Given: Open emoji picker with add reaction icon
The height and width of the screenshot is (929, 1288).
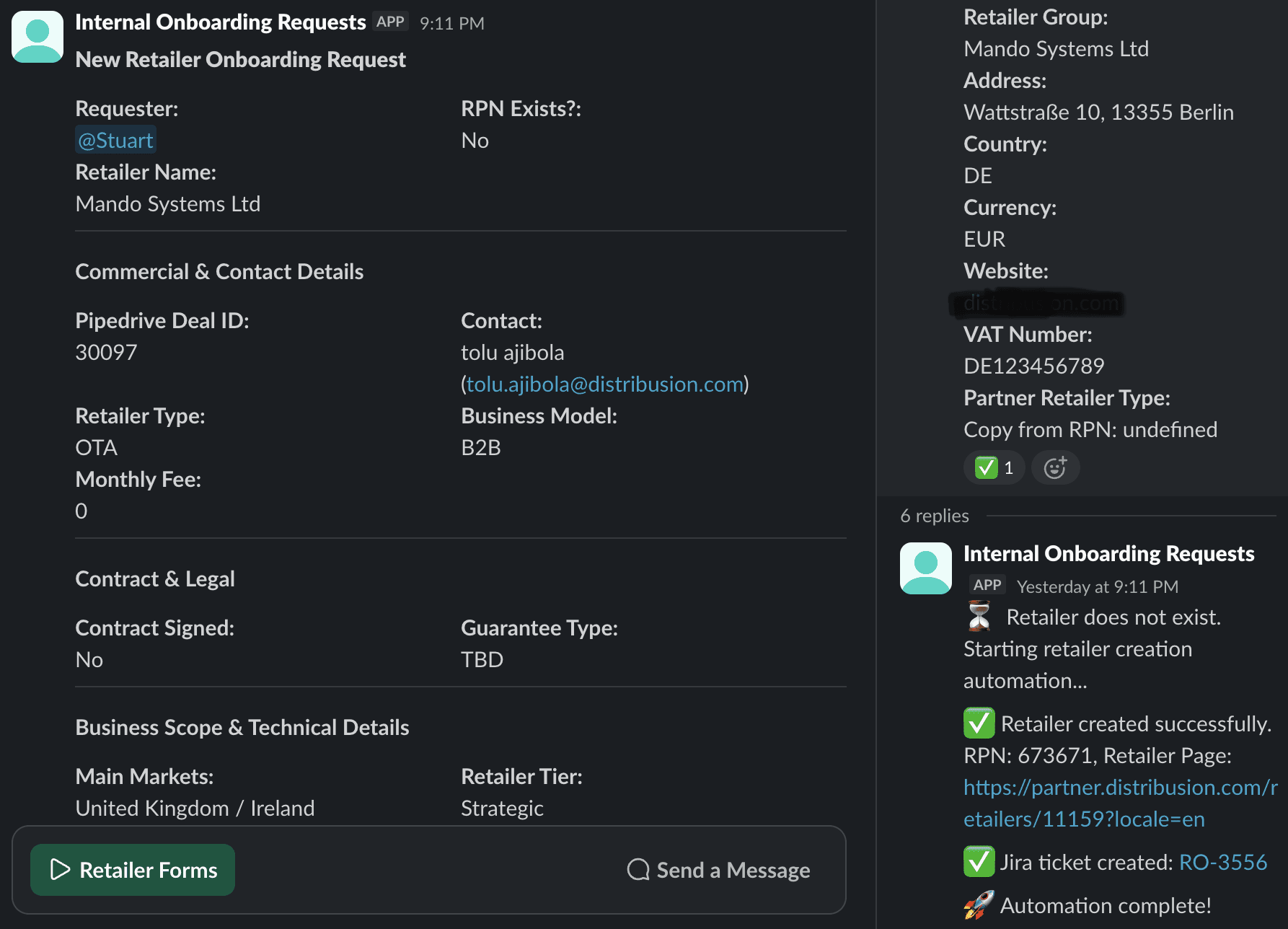Looking at the screenshot, I should (1055, 467).
